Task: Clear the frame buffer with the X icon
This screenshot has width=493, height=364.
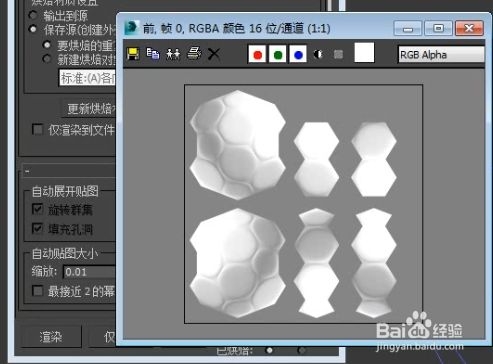Action: point(214,54)
